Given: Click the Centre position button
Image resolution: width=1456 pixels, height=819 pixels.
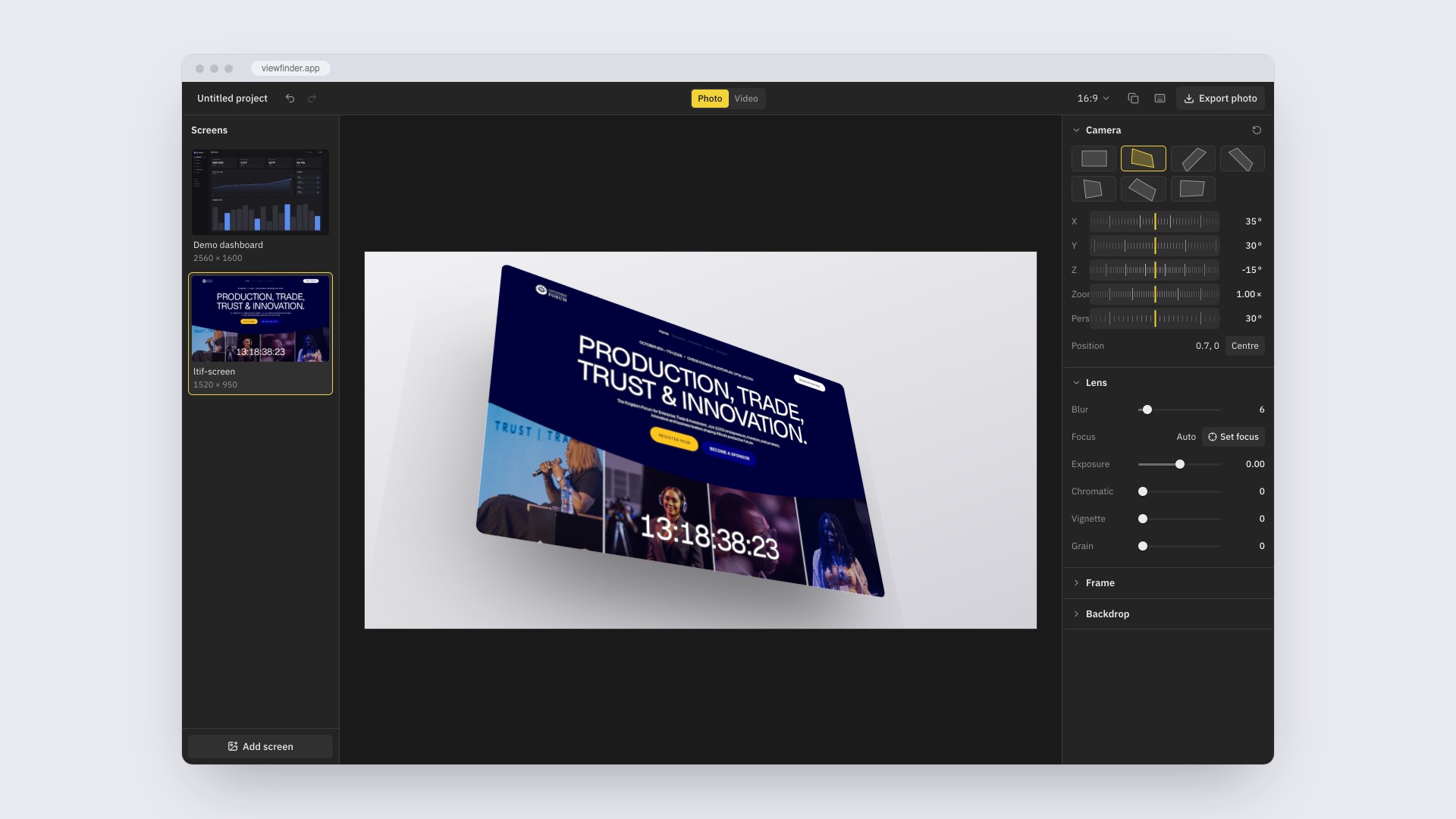Looking at the screenshot, I should click(1244, 346).
